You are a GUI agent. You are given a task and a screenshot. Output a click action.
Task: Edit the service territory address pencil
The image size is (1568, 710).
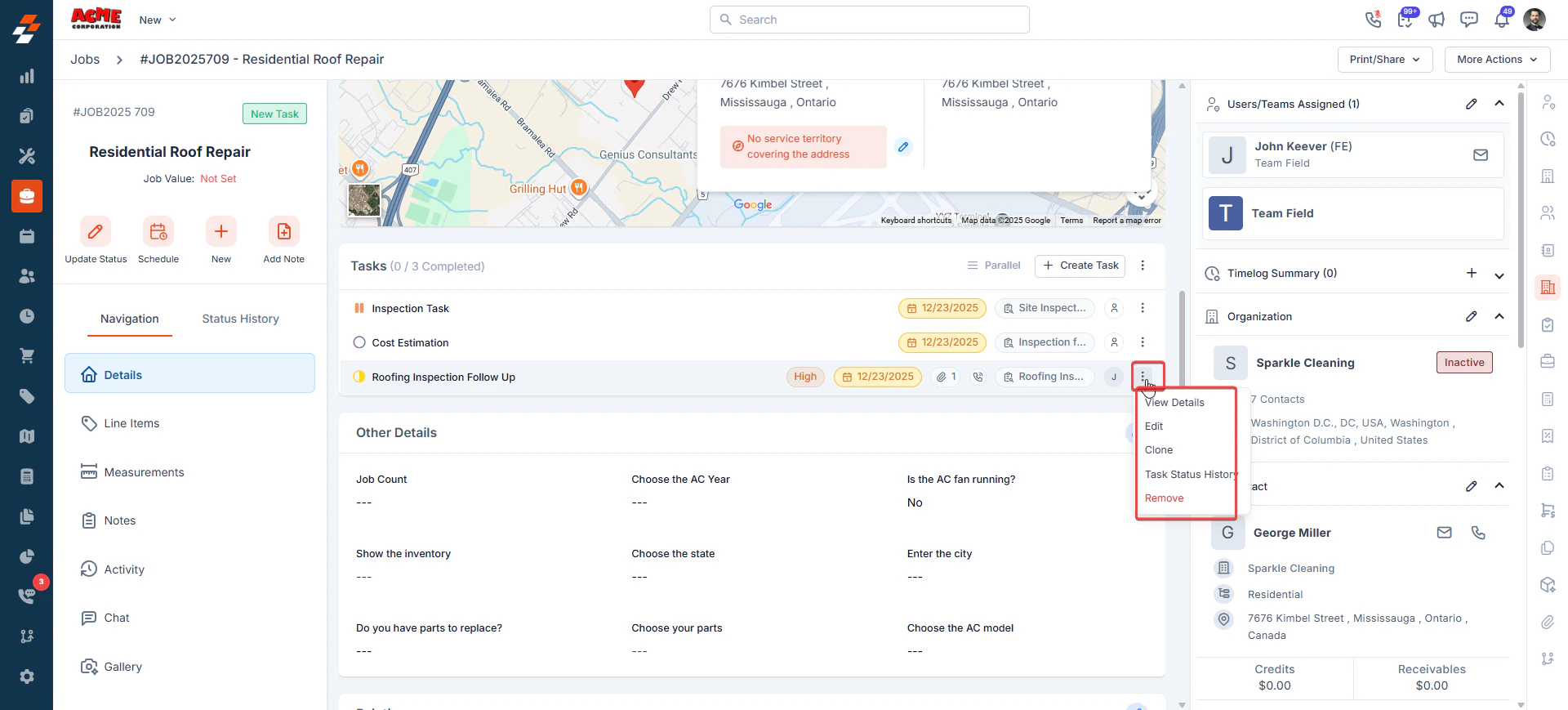click(903, 147)
